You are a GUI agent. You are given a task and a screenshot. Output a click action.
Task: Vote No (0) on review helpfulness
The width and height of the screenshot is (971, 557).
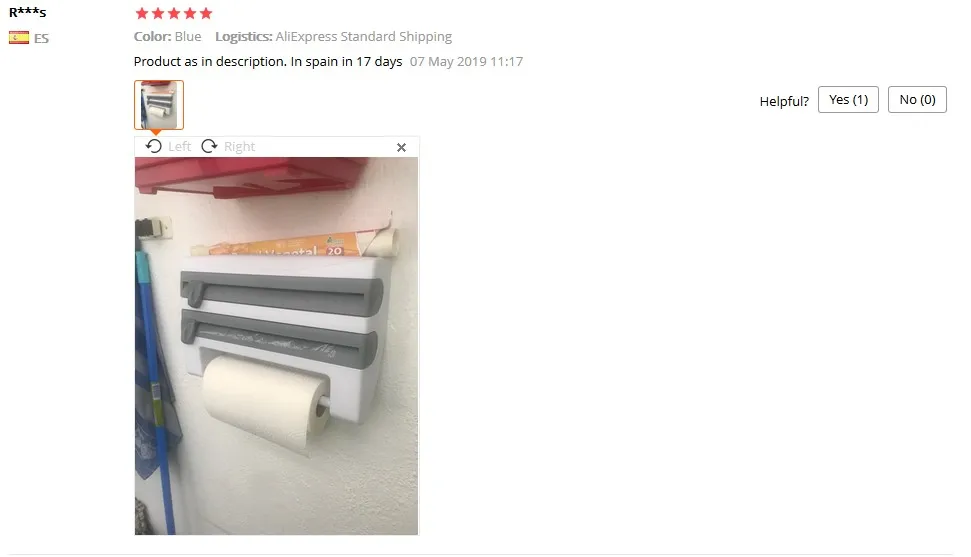(x=917, y=100)
